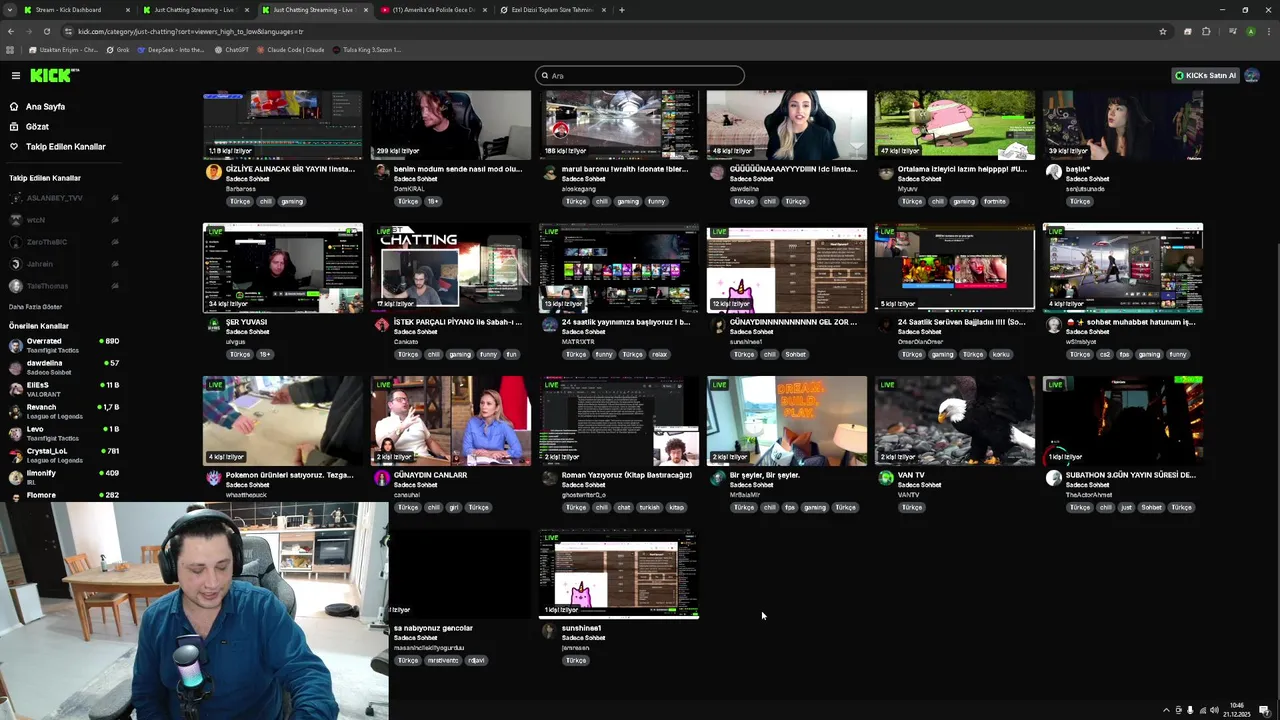Click the address bar URL
This screenshot has height=720, width=1280.
click(x=190, y=31)
